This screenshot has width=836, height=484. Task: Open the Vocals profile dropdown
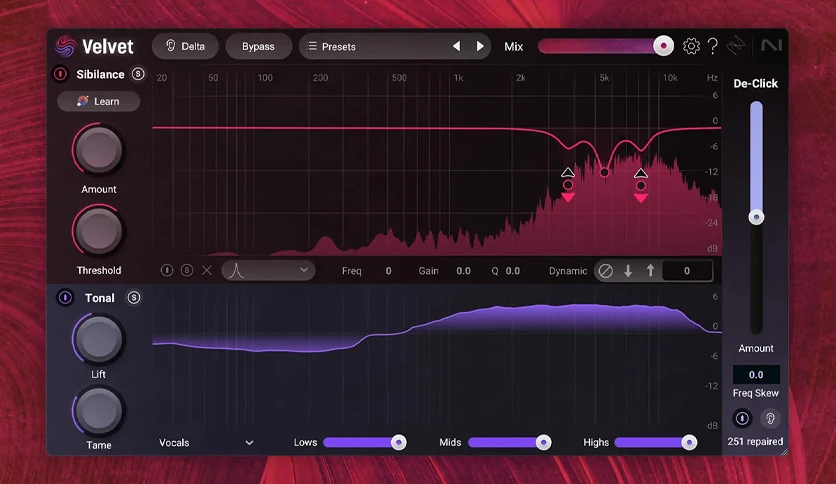coord(206,442)
